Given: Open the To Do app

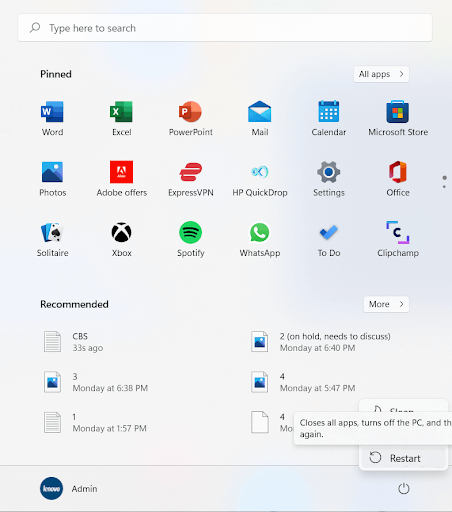Looking at the screenshot, I should pos(329,239).
